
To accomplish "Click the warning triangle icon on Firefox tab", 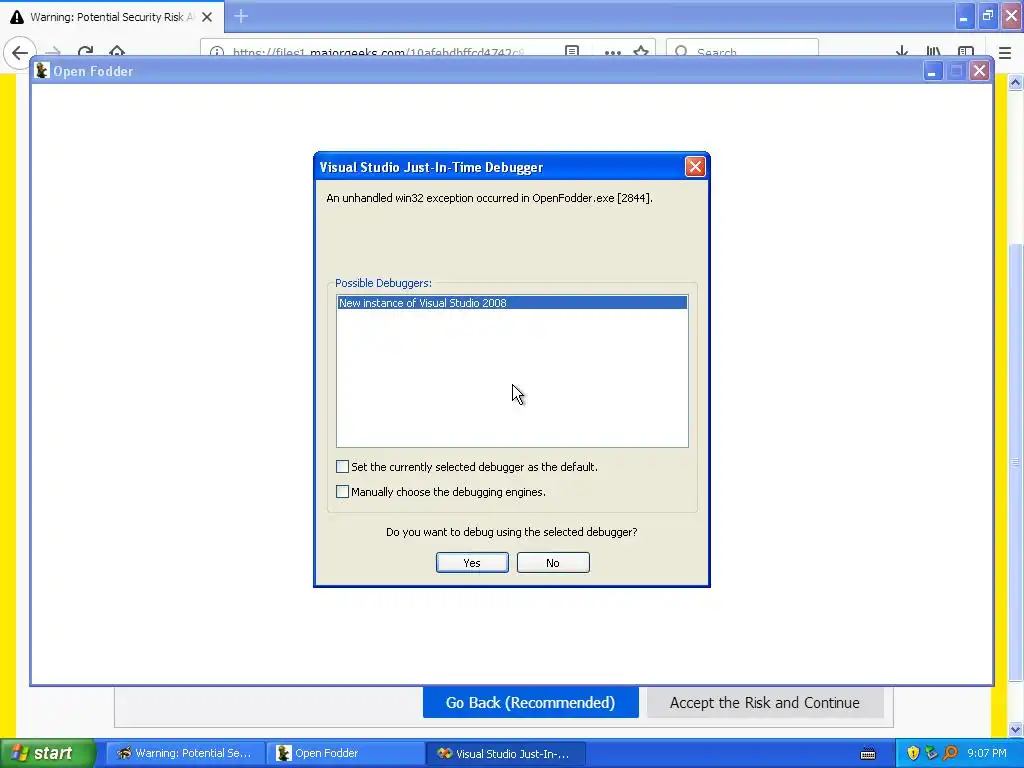I will pyautogui.click(x=17, y=17).
